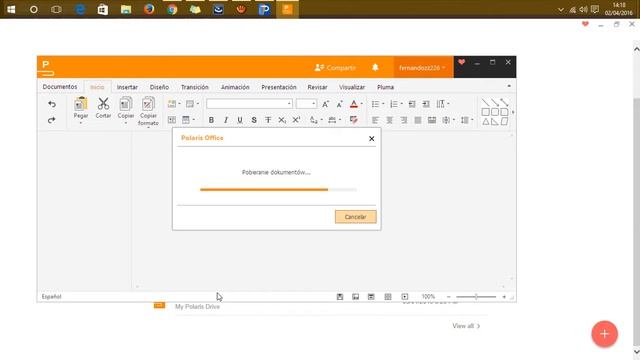Apply red font color A icon
This screenshot has width=640, height=360.
[354, 104]
